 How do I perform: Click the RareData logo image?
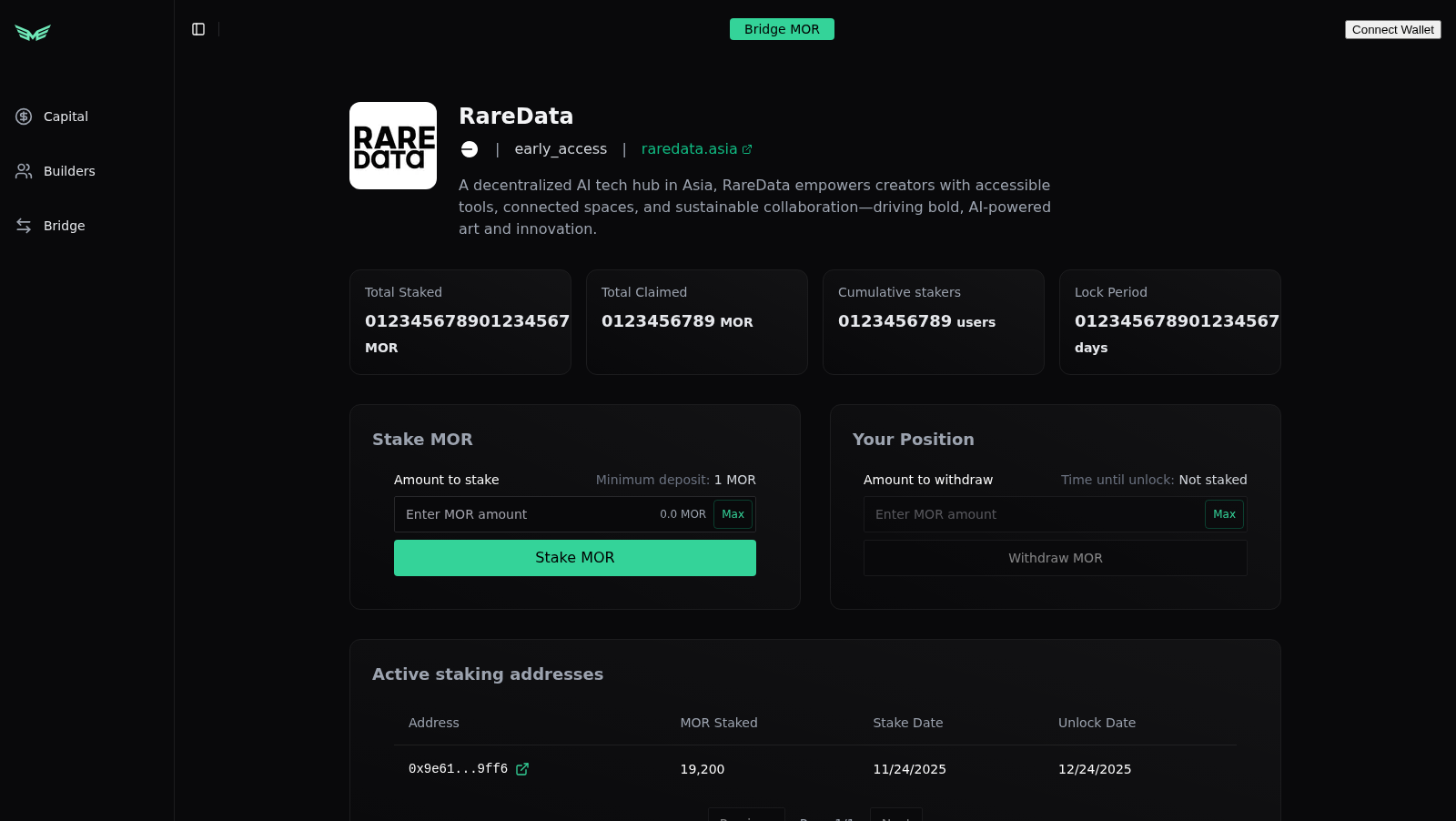393,146
